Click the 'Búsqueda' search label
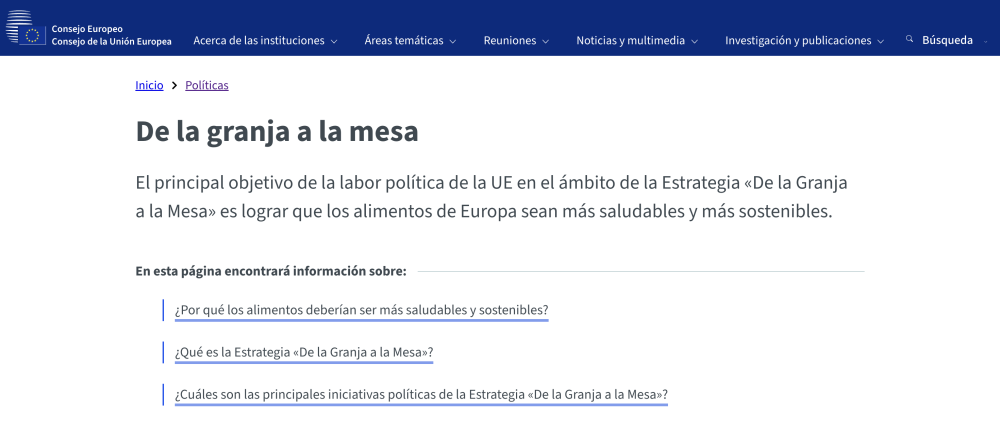Screen dimensions: 1000x442 (947, 41)
